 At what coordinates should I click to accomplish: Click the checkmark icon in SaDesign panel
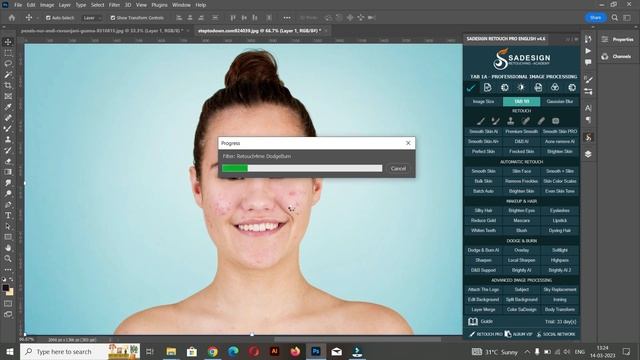click(471, 88)
